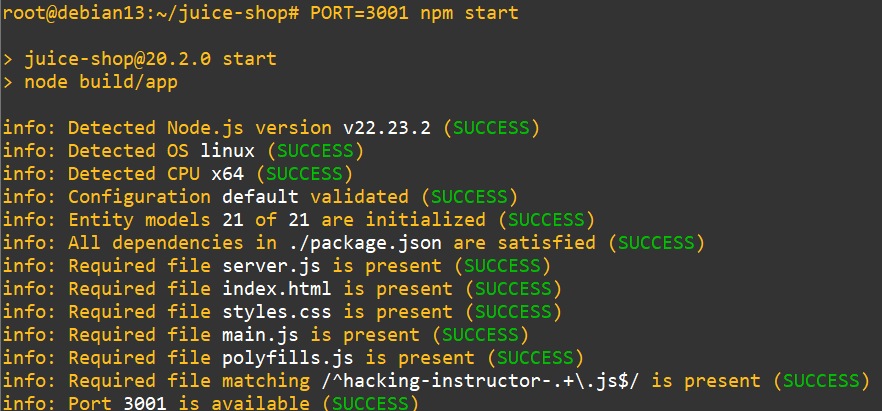
Task: Click SUCCESS on the Detected OS line
Action: [316, 151]
